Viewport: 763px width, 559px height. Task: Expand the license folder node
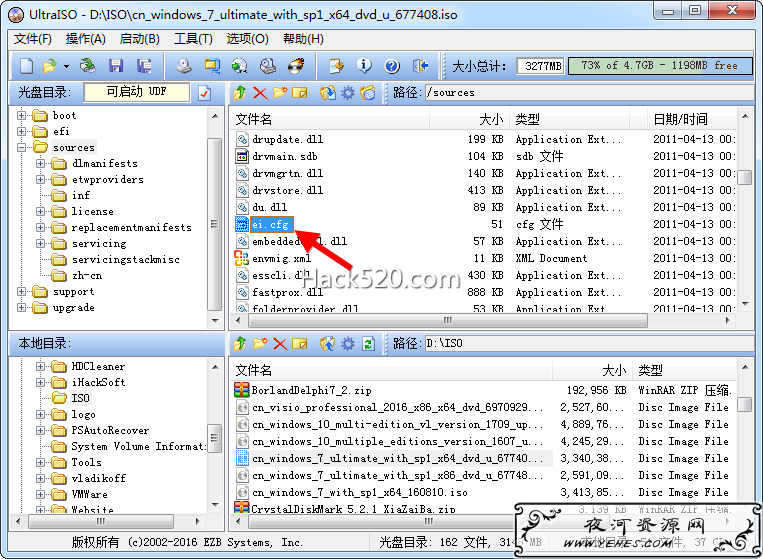tap(40, 212)
